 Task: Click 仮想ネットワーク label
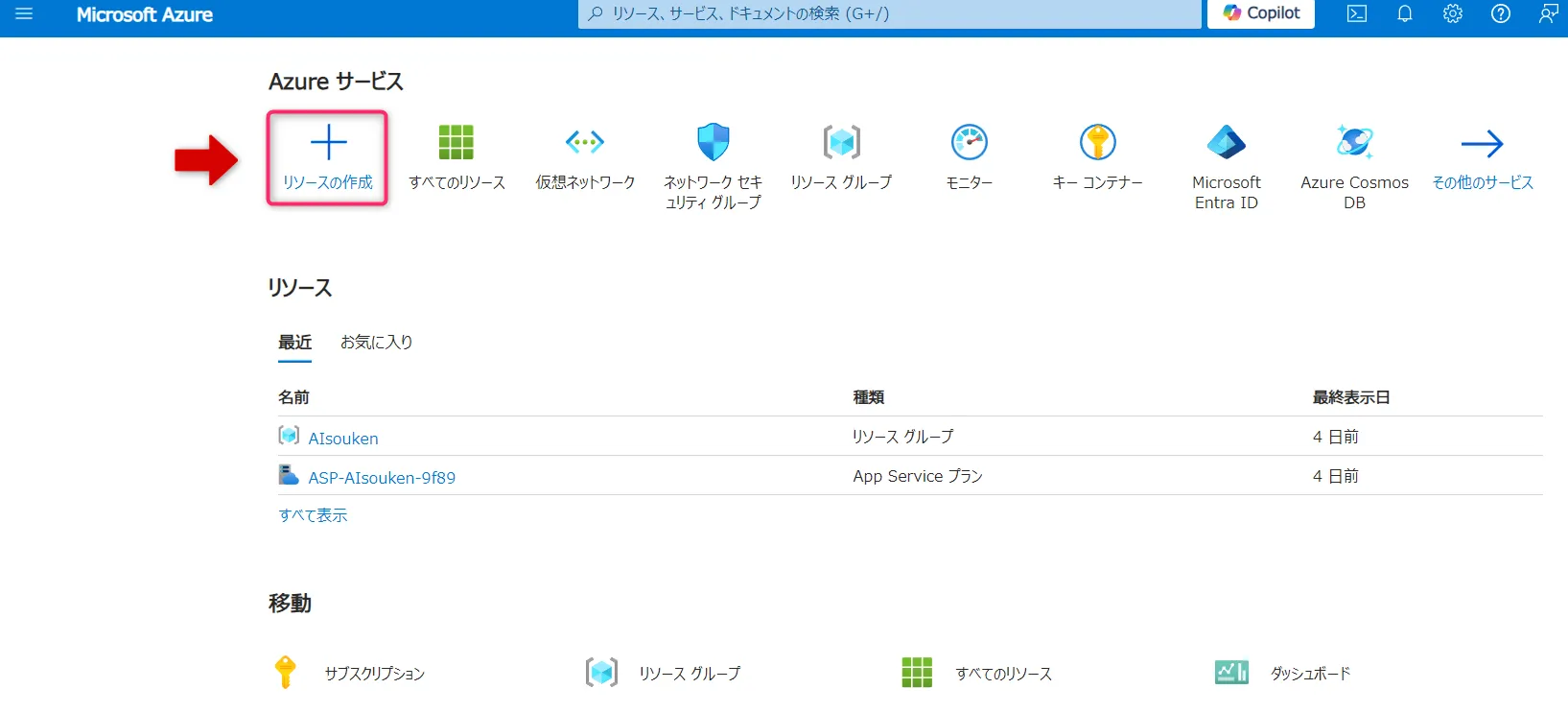(585, 182)
